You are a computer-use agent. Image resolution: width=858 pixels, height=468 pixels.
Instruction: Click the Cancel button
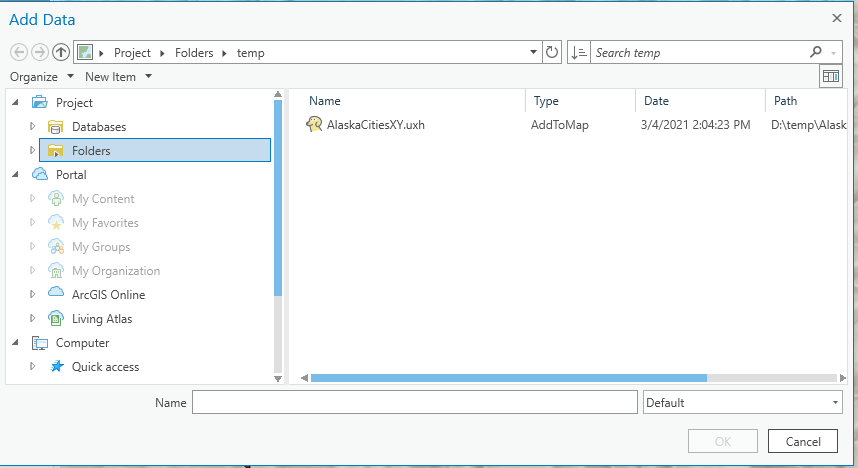coord(803,441)
